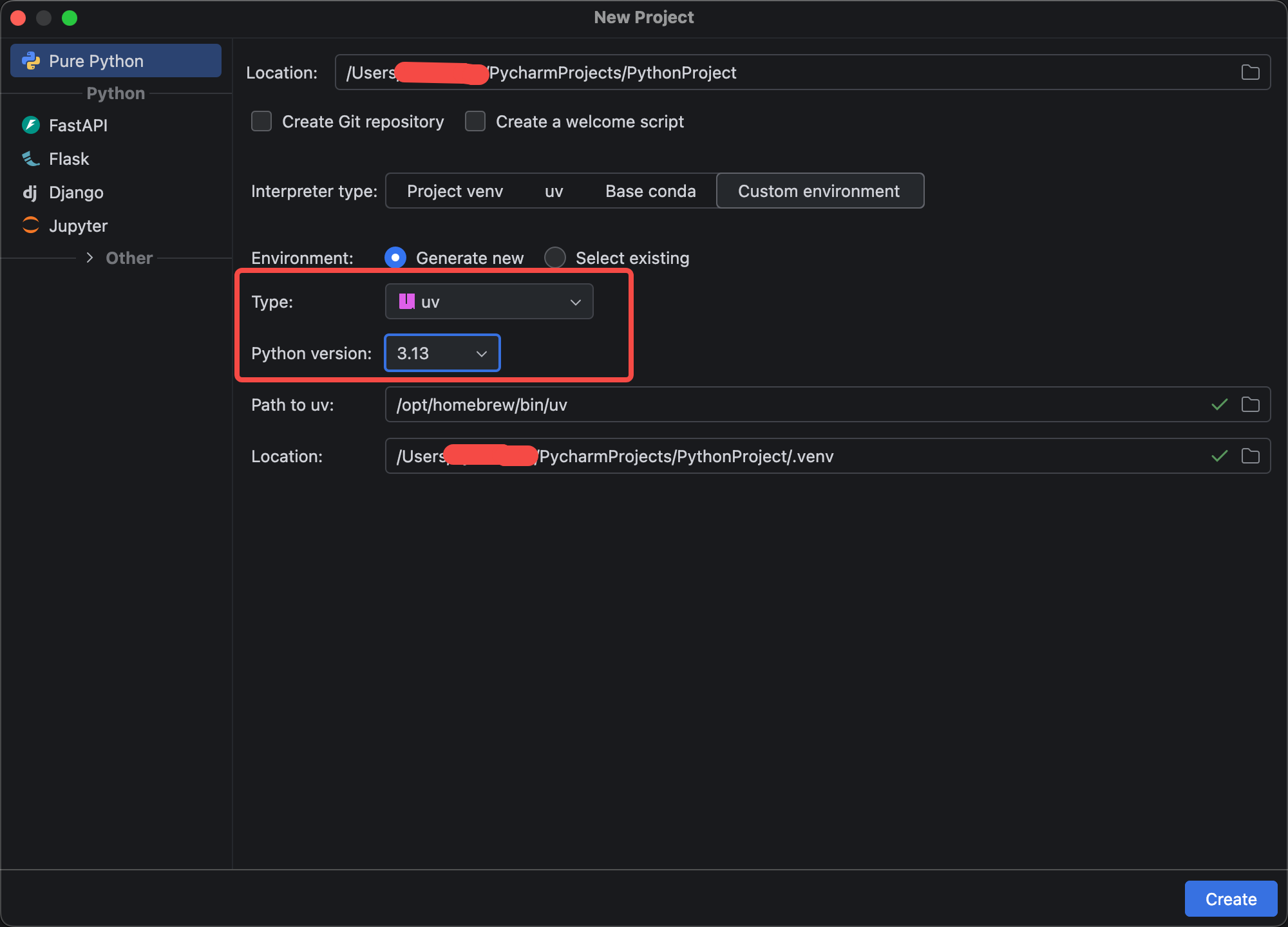Browse folder for .venv Location
The width and height of the screenshot is (1288, 927).
point(1250,456)
